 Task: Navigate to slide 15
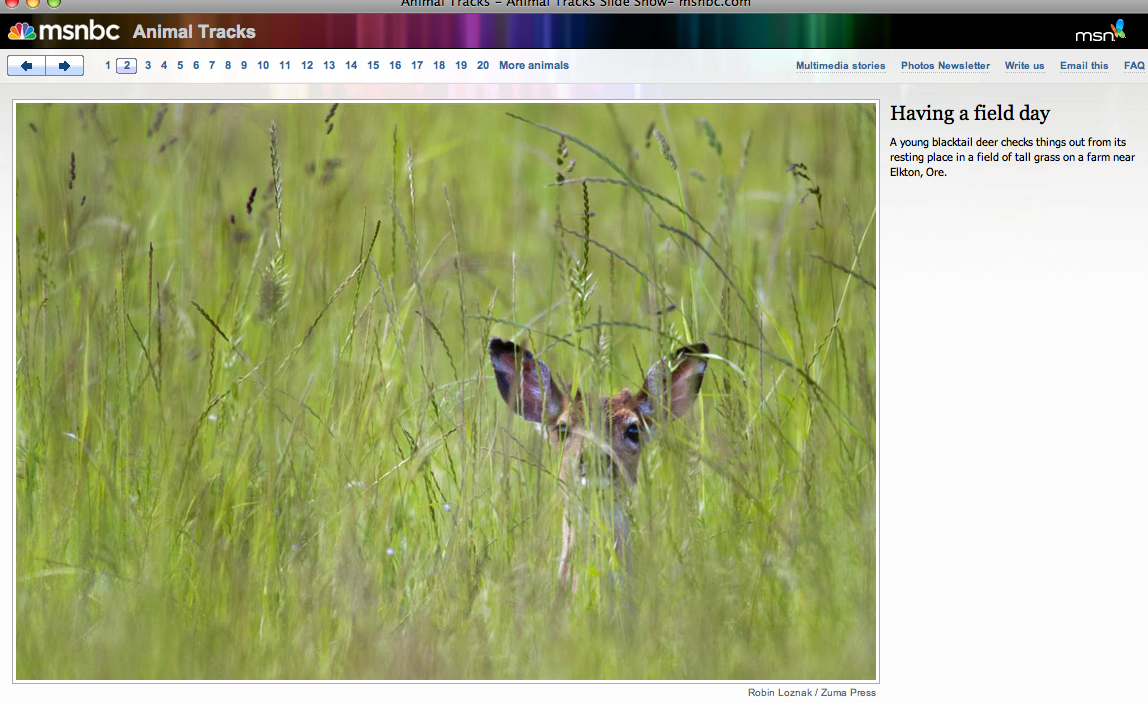pos(373,66)
